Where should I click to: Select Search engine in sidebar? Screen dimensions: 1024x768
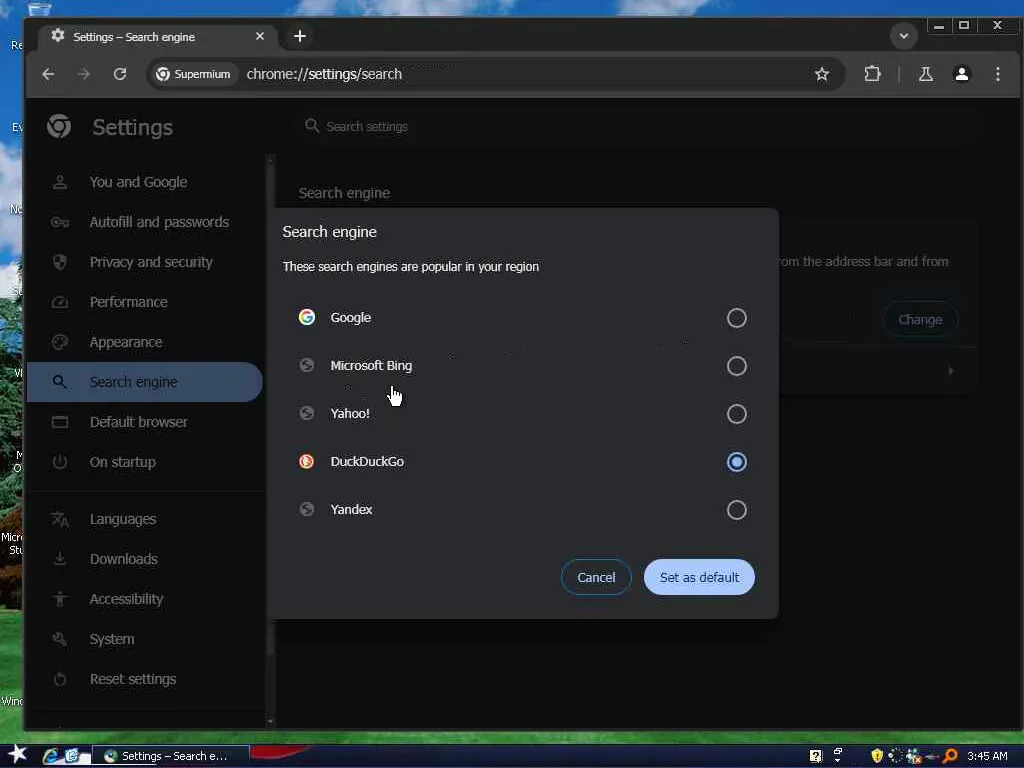pos(145,382)
